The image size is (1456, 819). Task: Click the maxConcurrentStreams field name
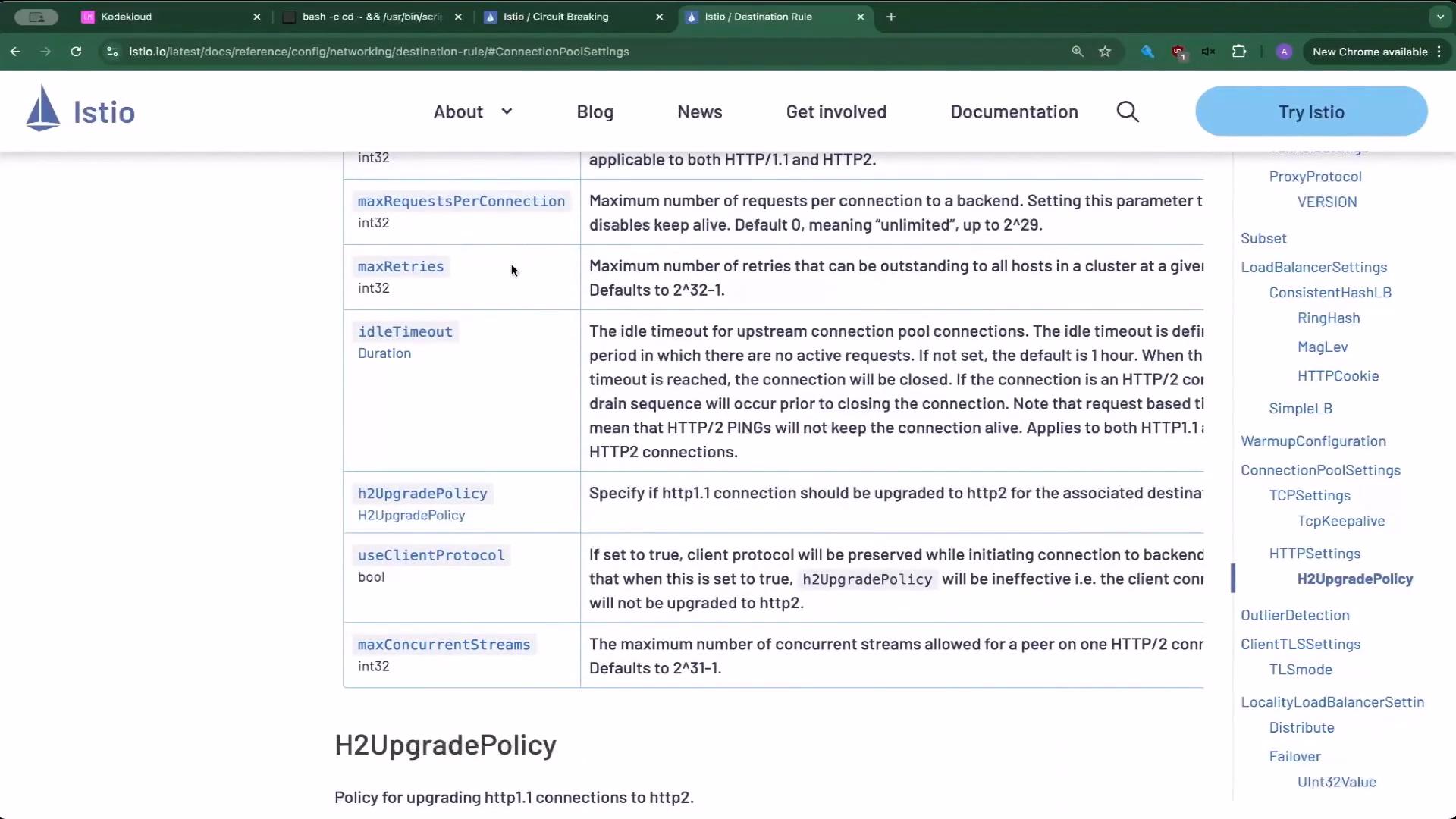pyautogui.click(x=444, y=645)
